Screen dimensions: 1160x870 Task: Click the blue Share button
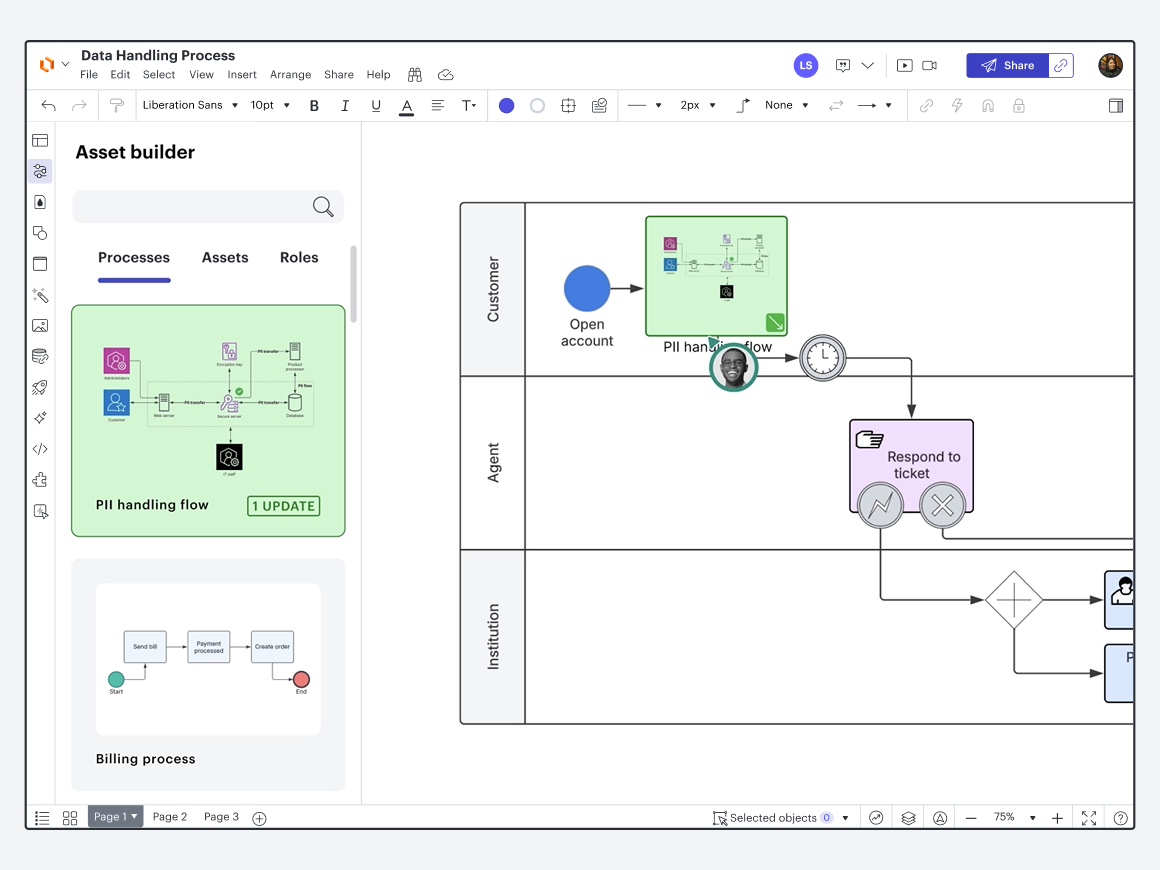point(1008,65)
